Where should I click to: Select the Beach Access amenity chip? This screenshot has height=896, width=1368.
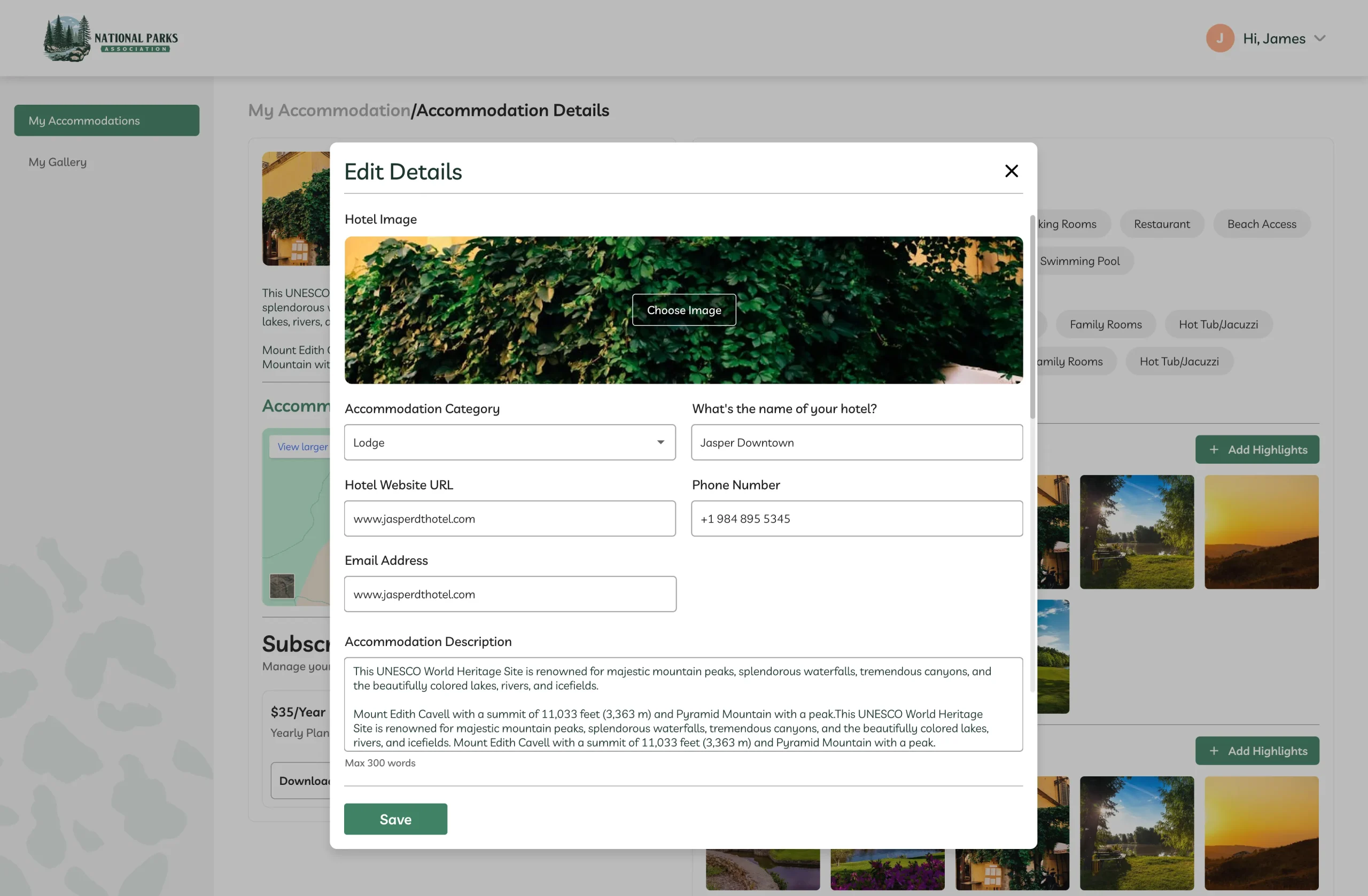pyautogui.click(x=1261, y=224)
